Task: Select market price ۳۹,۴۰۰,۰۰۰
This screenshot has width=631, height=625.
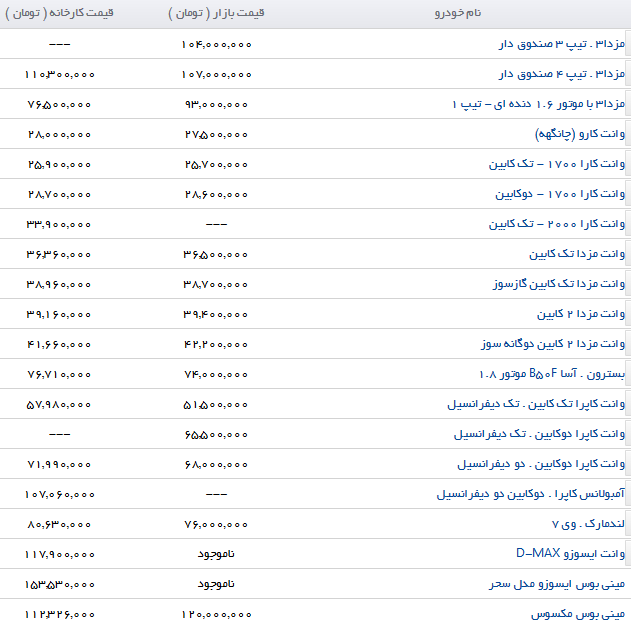Action: pyautogui.click(x=216, y=314)
